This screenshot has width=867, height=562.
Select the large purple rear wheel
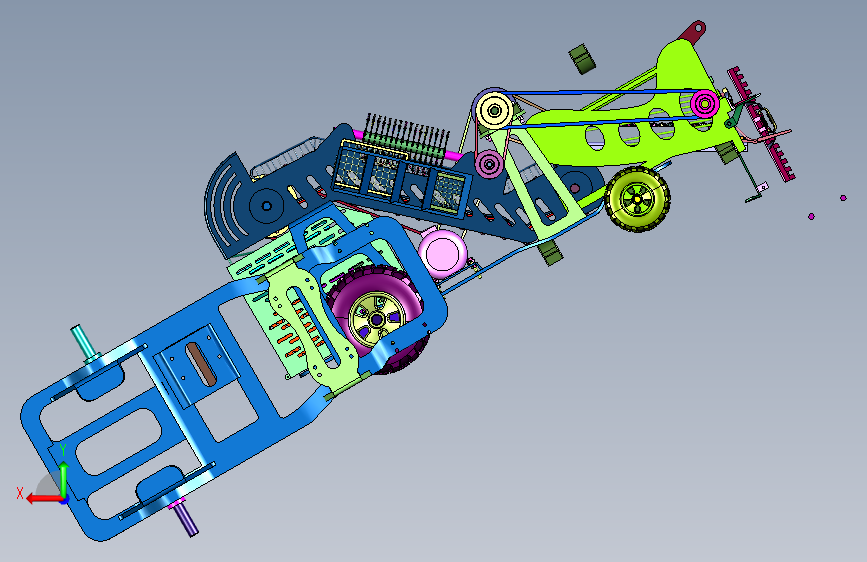pos(379,319)
